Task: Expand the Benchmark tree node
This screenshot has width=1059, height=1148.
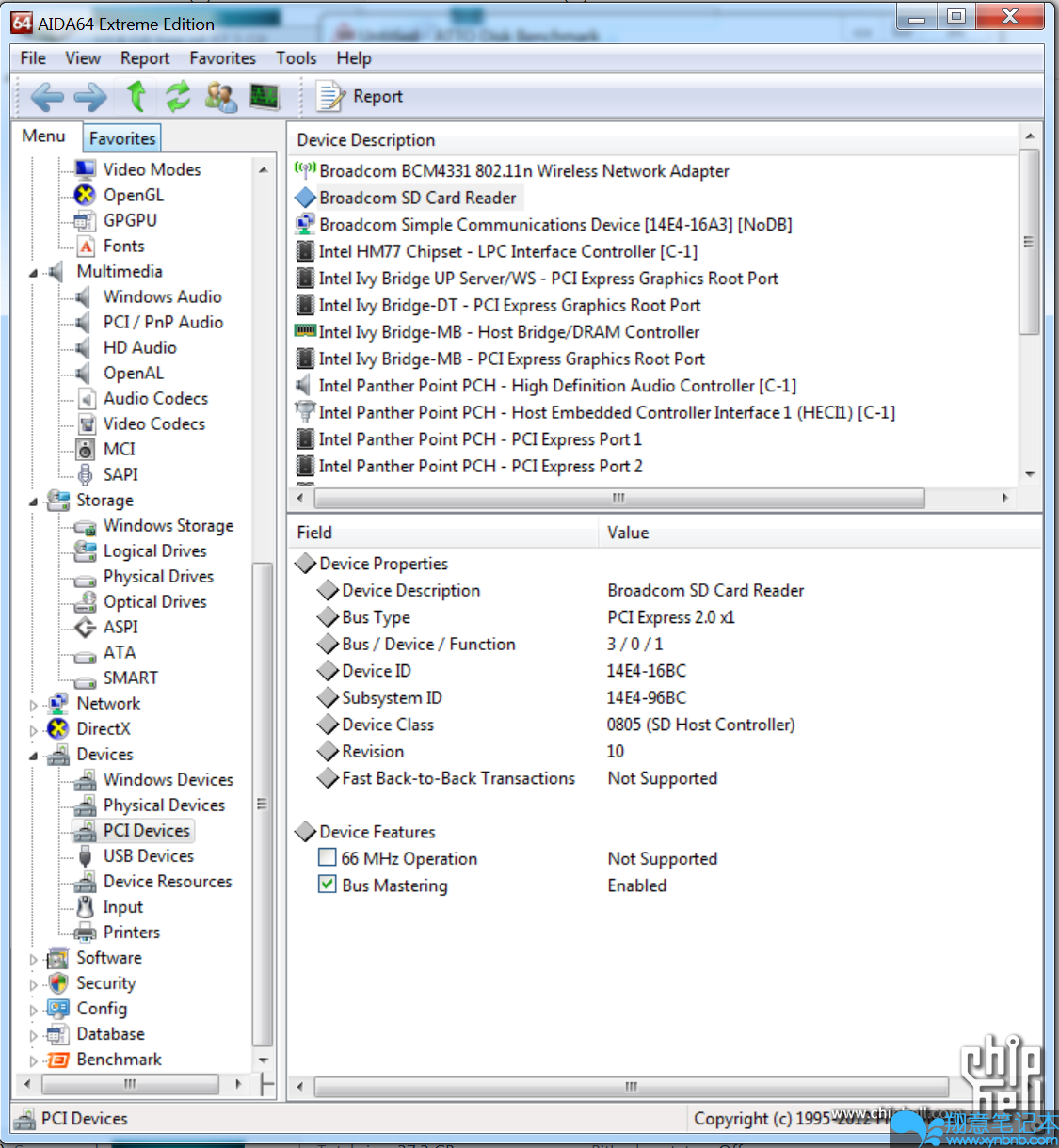Action: pos(34,1060)
